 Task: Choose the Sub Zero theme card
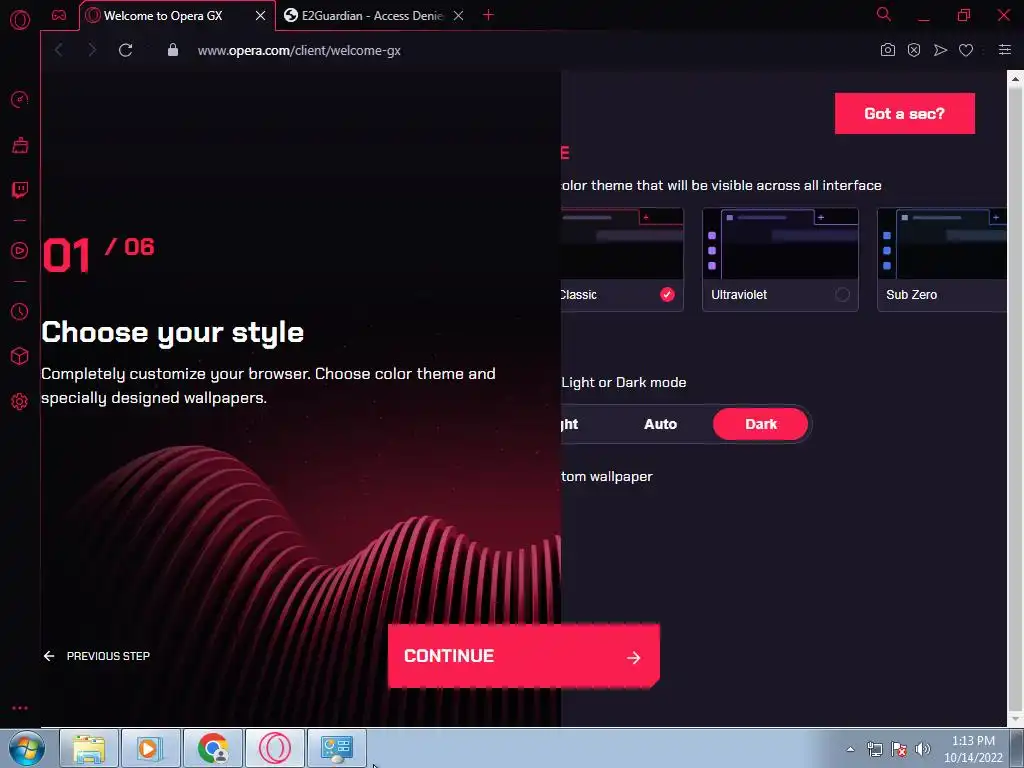coord(941,259)
